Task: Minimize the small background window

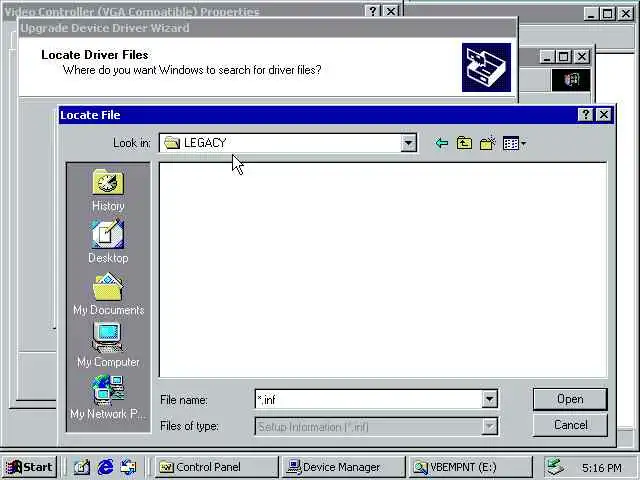Action: click(547, 56)
